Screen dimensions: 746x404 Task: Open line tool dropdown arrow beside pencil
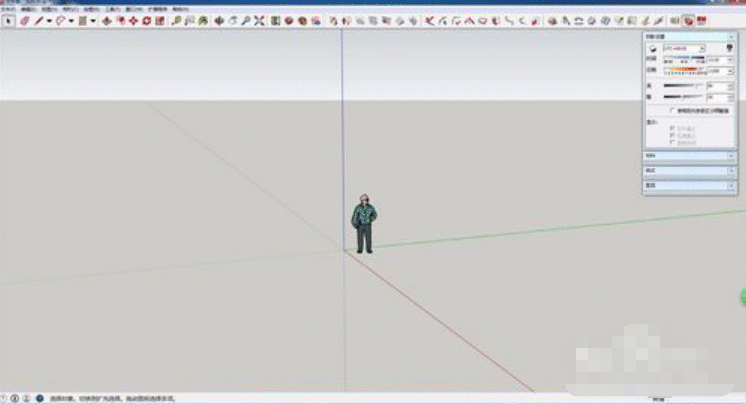[x=48, y=20]
